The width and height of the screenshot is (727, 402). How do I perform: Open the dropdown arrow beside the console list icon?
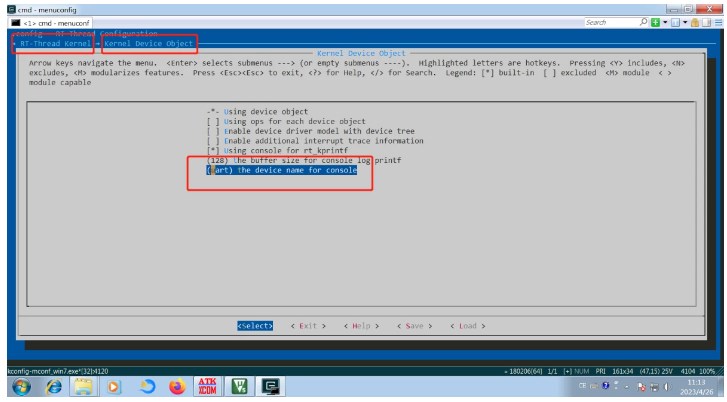click(x=685, y=22)
